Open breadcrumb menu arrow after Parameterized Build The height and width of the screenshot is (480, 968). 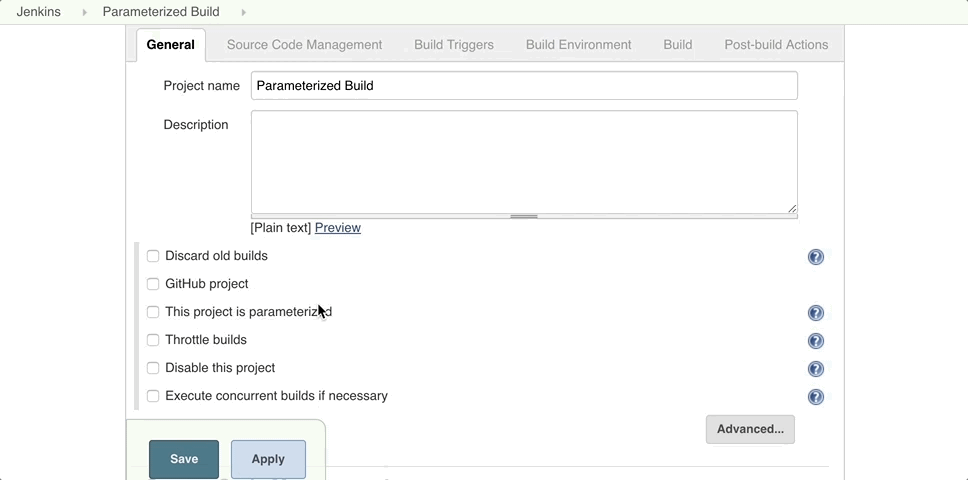243,12
